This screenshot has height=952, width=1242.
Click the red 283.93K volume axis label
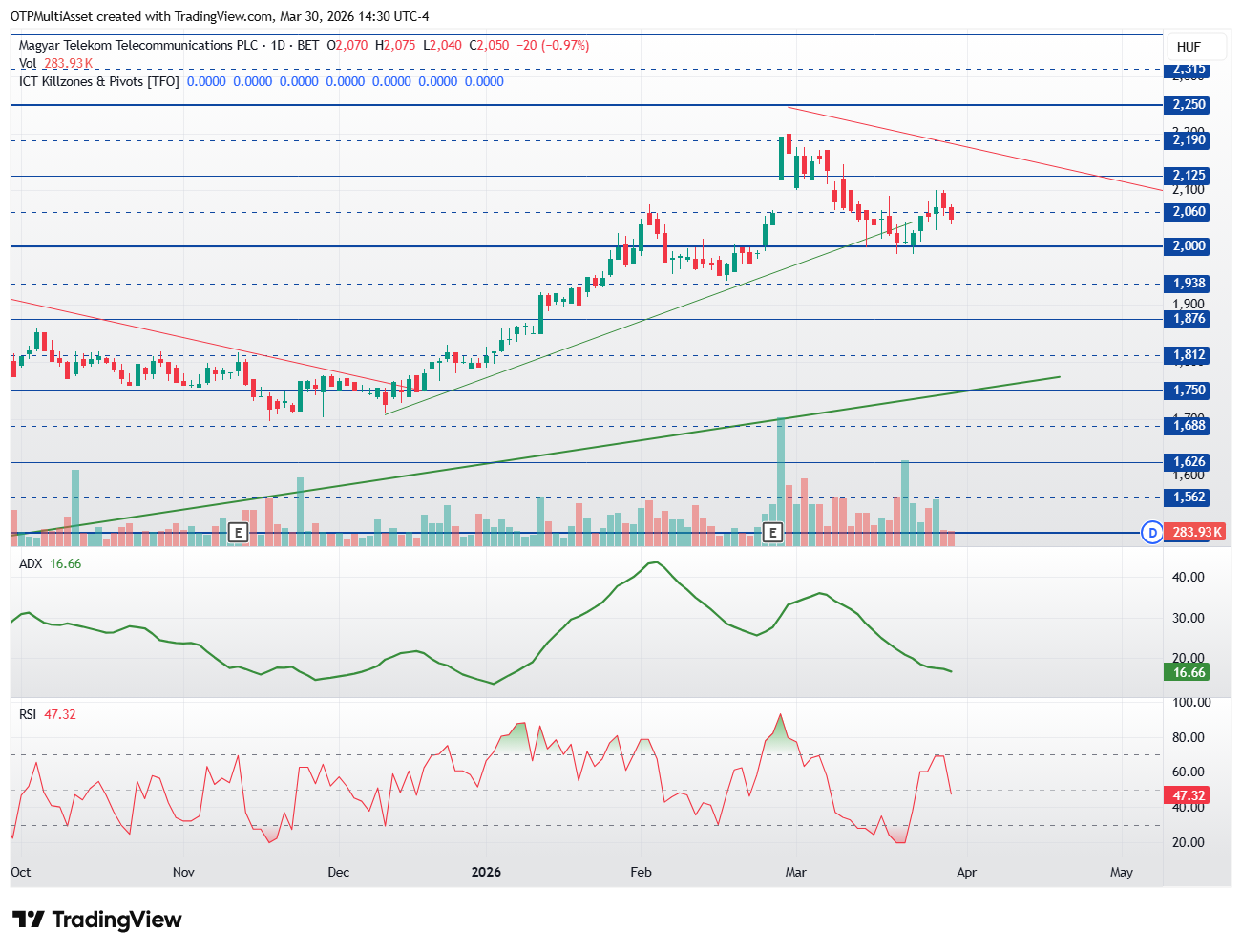click(1196, 532)
